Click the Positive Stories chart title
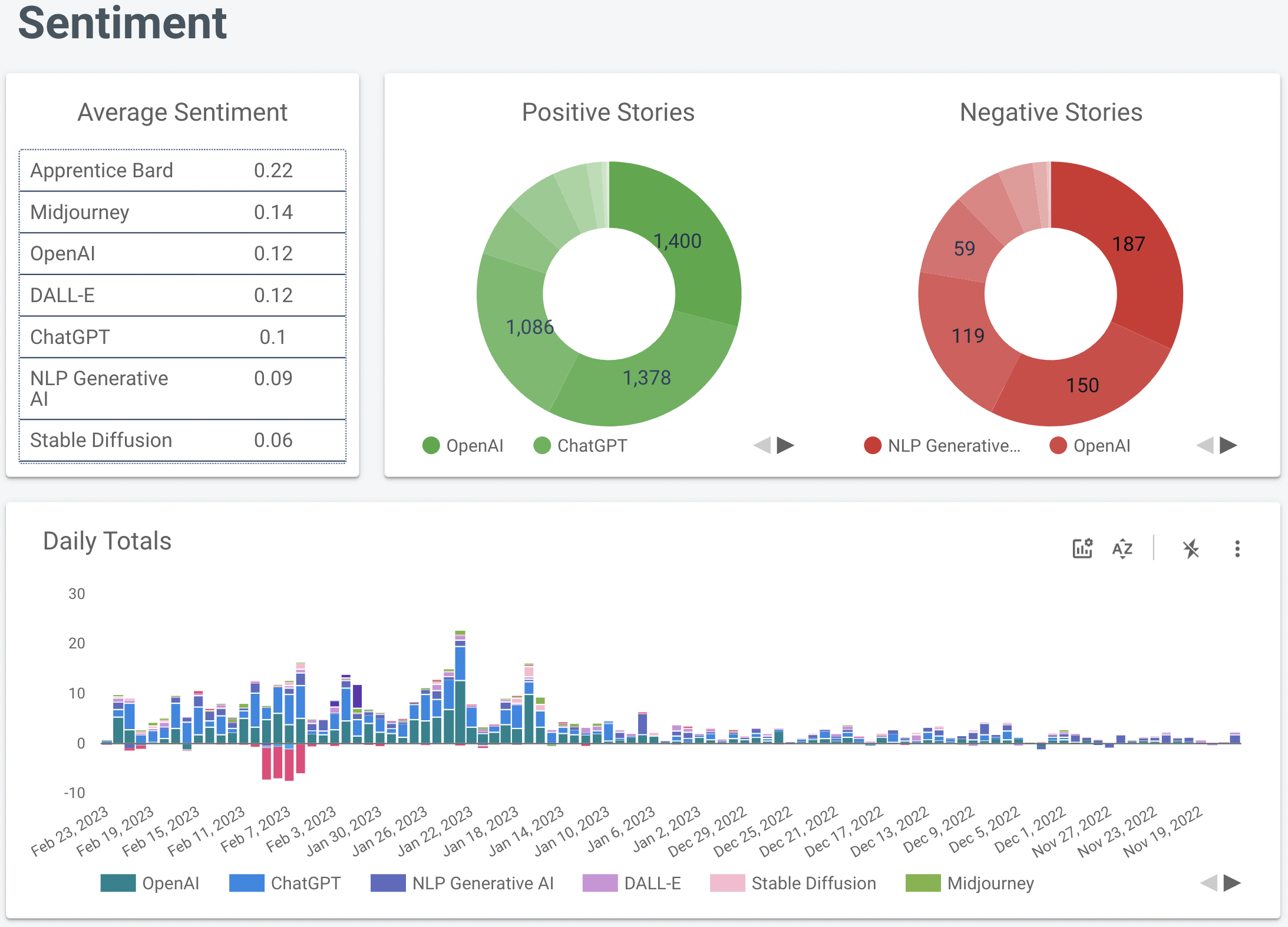This screenshot has width=1288, height=927. click(608, 112)
